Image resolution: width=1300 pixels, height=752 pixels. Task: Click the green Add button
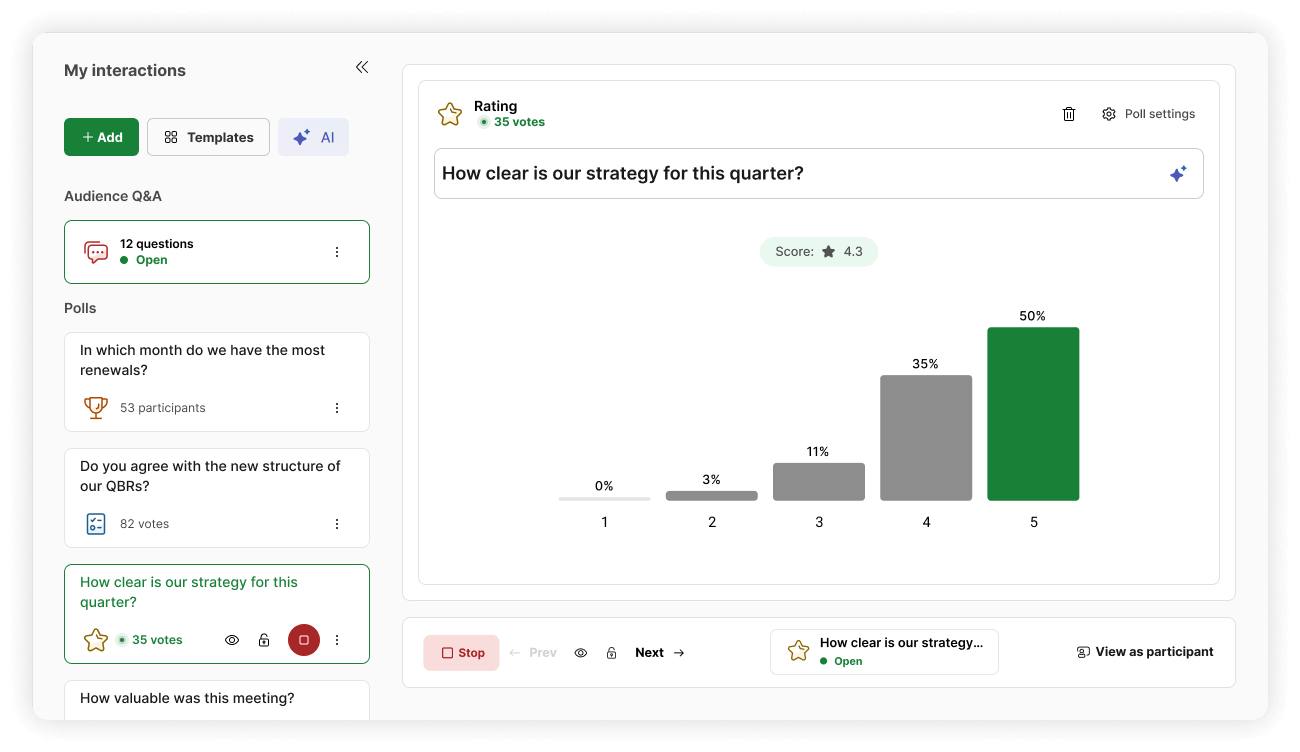pyautogui.click(x=102, y=137)
